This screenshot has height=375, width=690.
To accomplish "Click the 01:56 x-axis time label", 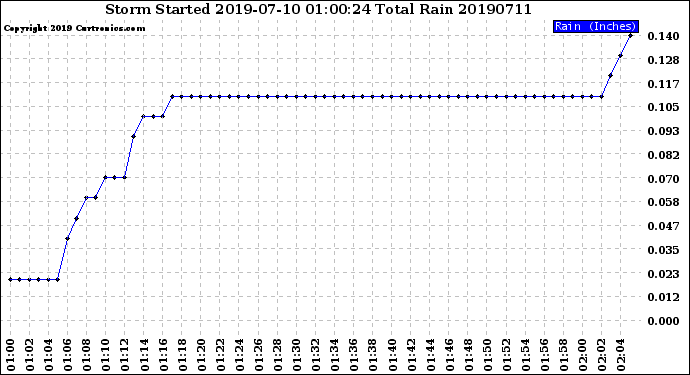I will [544, 355].
